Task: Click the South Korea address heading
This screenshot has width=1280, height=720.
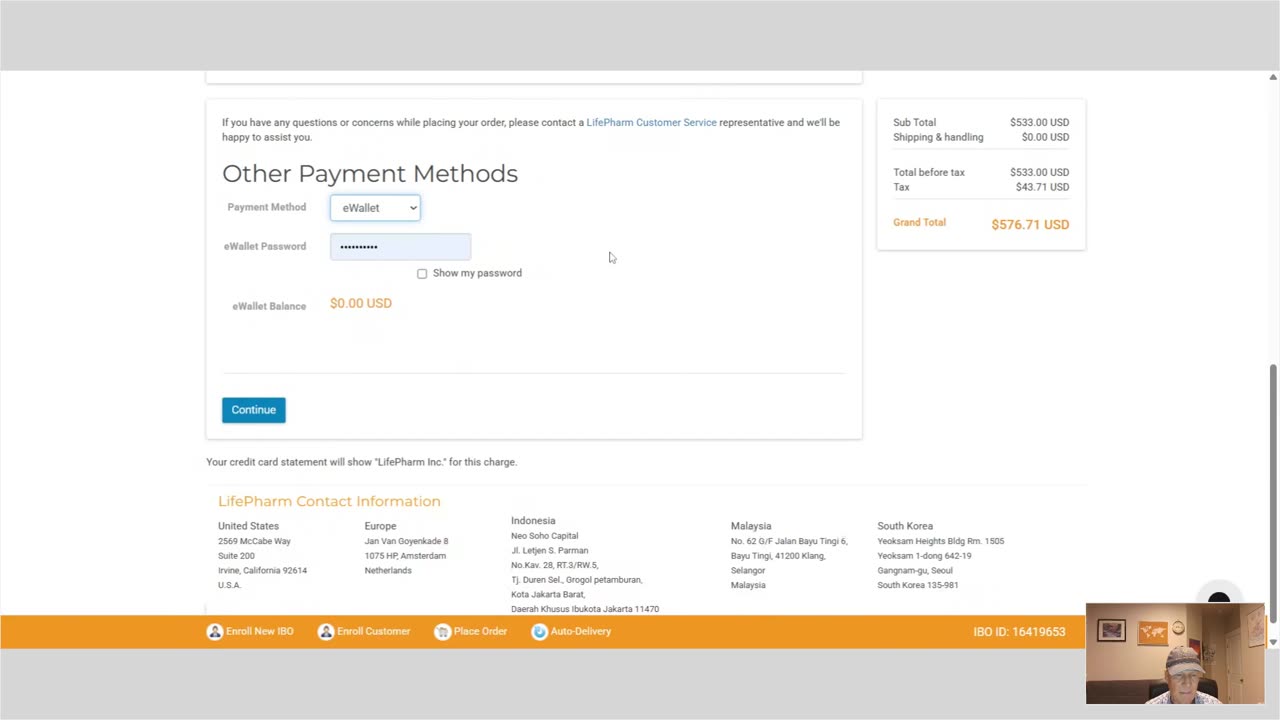Action: (905, 526)
